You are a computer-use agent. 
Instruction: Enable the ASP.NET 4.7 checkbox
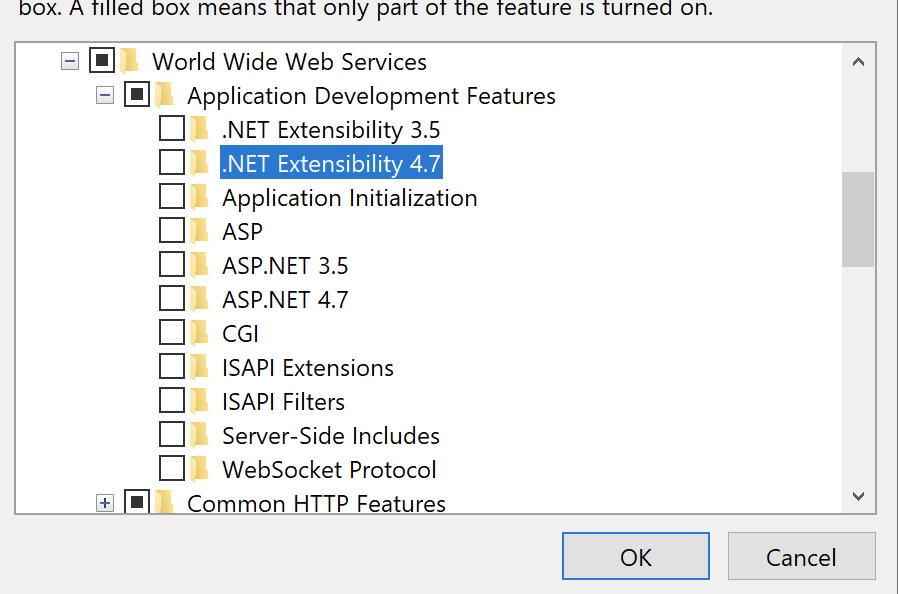(x=172, y=299)
